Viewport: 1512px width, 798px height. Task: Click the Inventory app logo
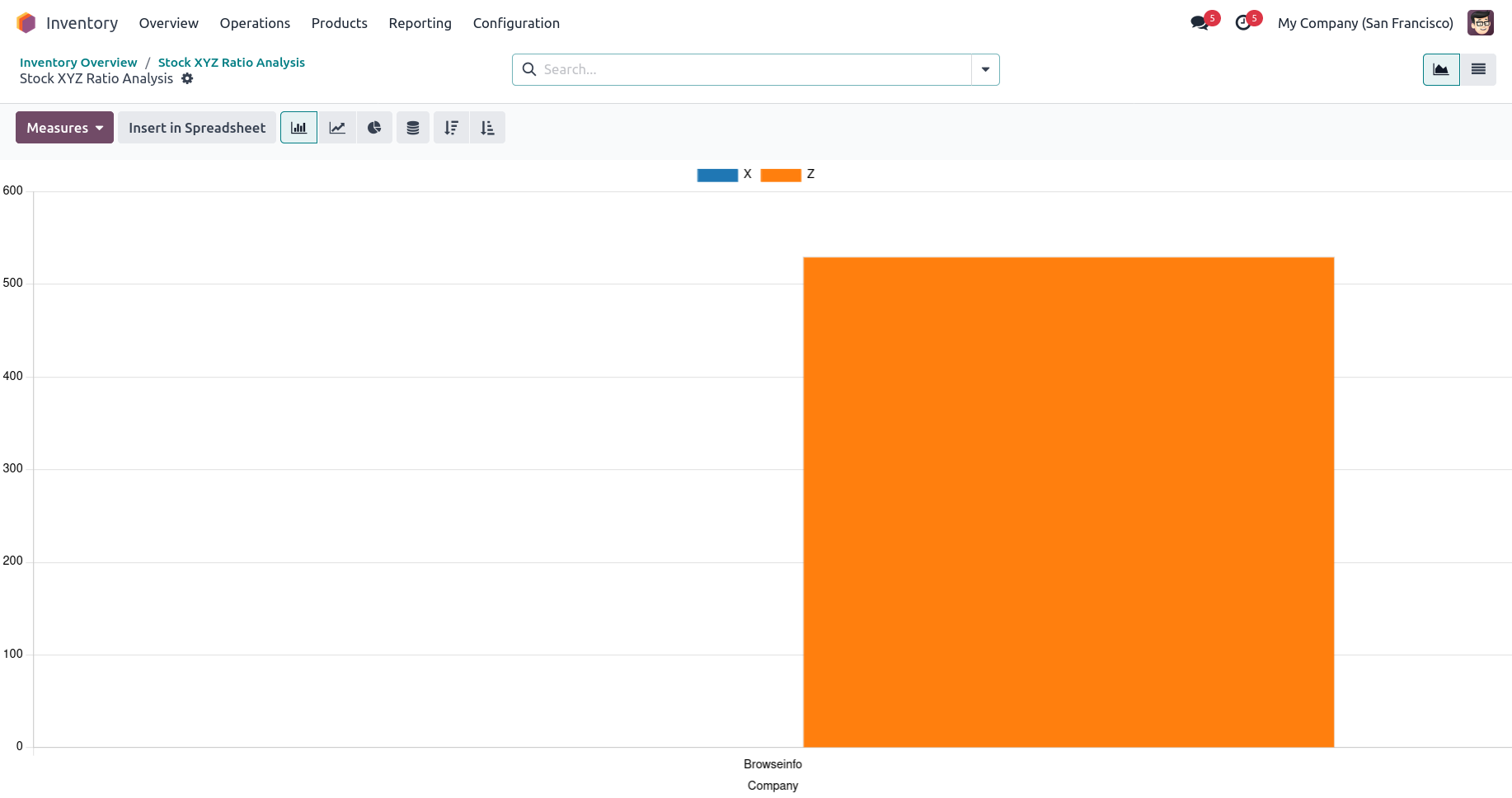click(26, 23)
